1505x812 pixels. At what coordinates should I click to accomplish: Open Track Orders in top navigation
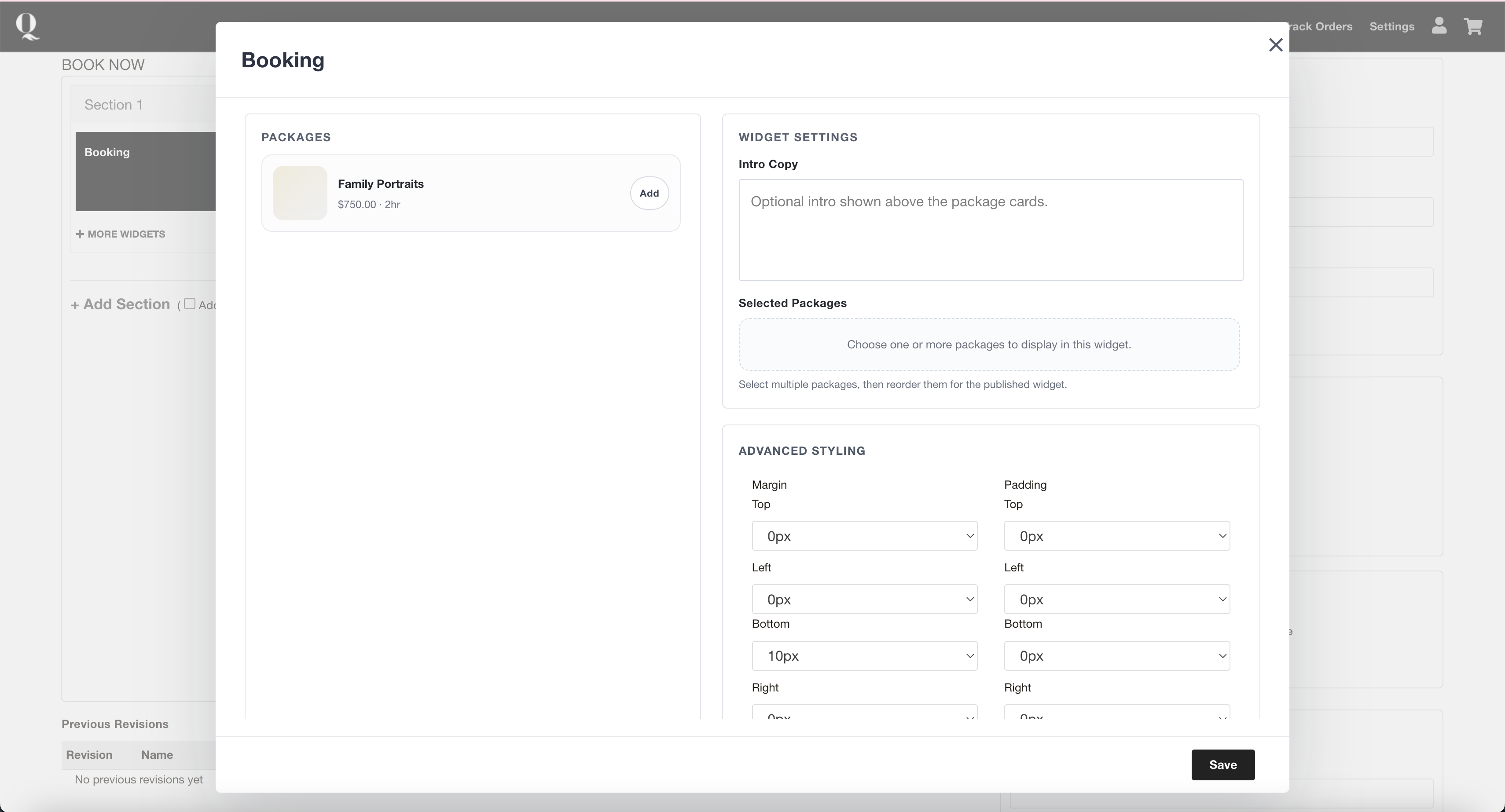tap(1321, 27)
